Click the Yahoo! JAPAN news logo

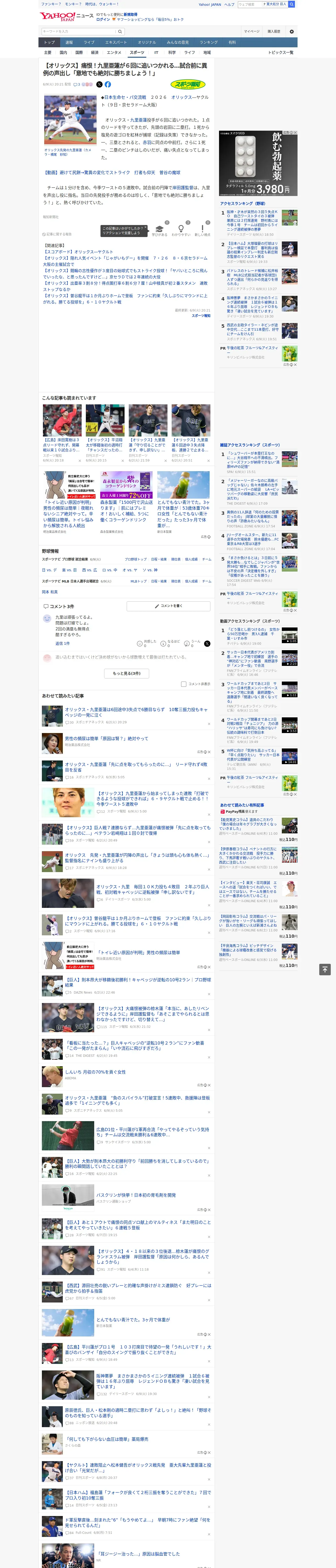click(x=66, y=16)
